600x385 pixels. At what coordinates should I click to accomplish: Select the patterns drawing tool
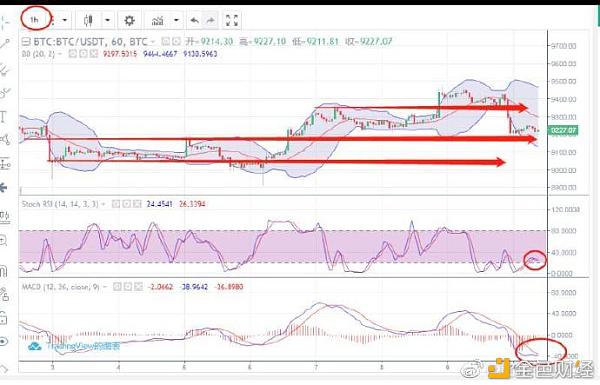pyautogui.click(x=5, y=140)
